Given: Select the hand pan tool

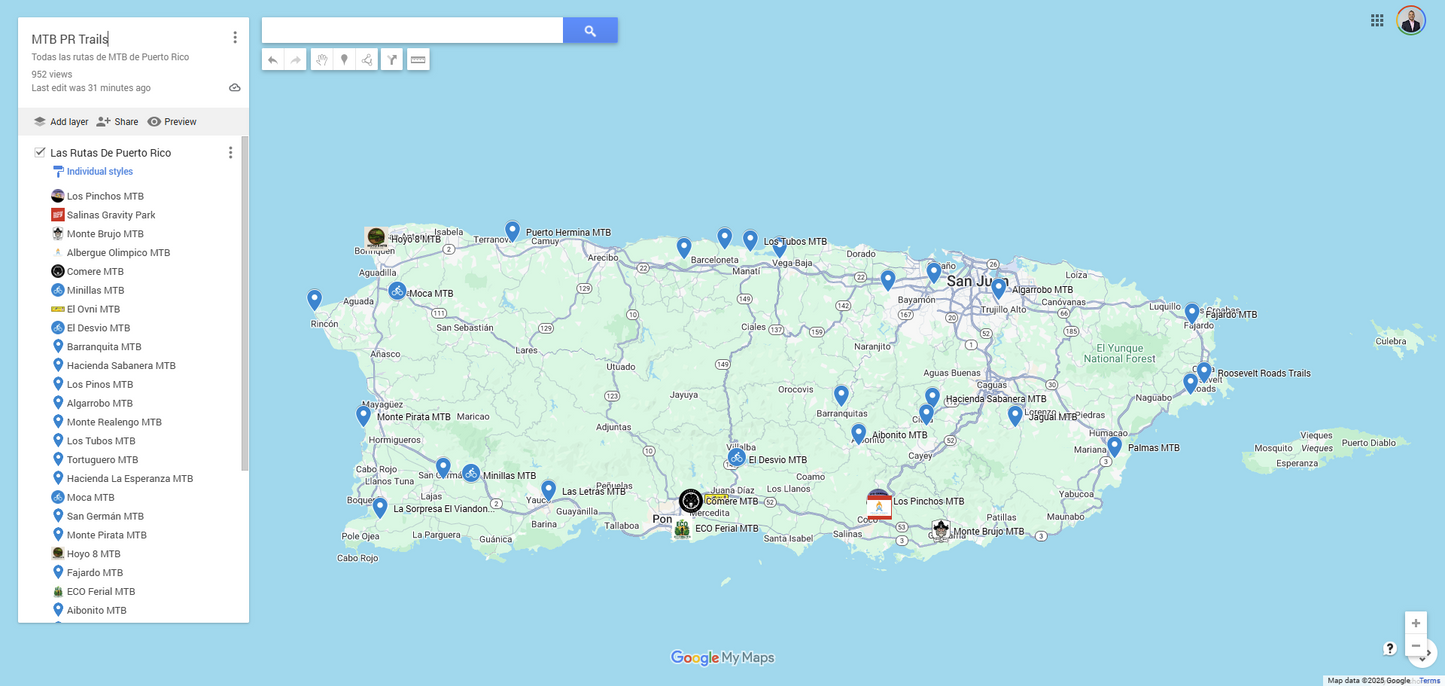Looking at the screenshot, I should (320, 59).
